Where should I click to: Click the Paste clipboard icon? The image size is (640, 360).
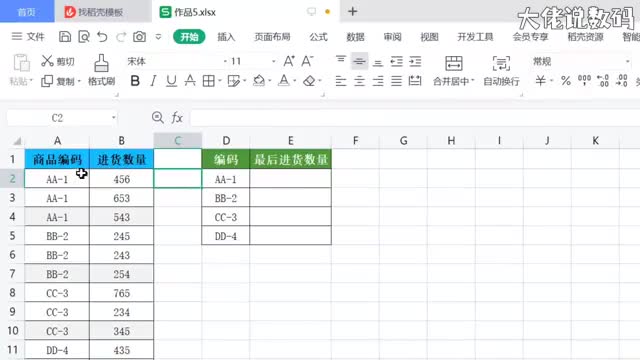(21, 63)
